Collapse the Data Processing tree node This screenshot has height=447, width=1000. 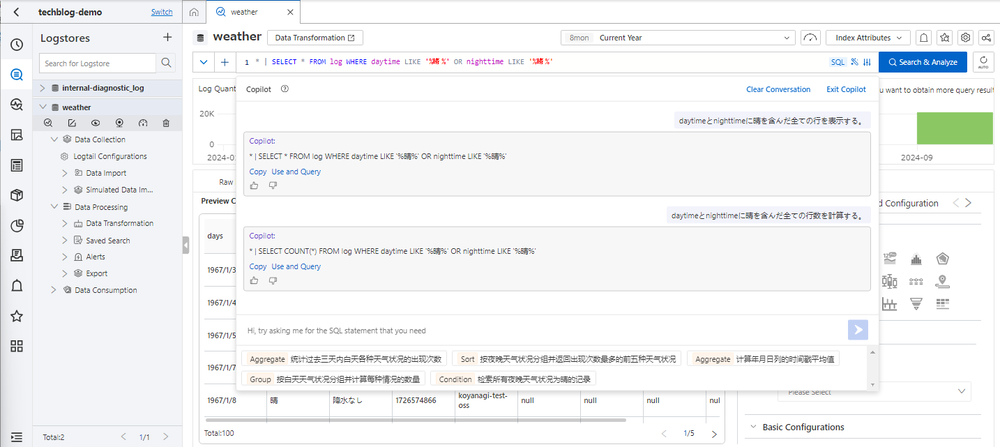54,207
